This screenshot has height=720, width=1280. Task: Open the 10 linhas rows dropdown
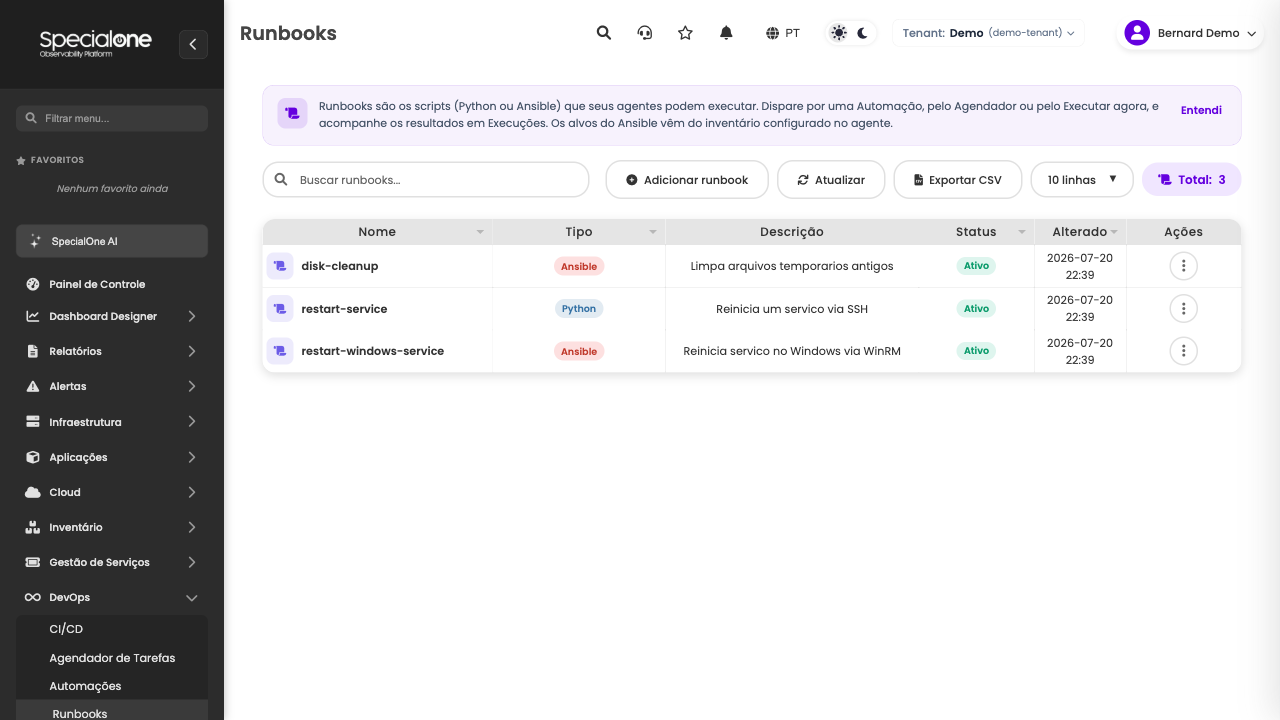click(1082, 180)
